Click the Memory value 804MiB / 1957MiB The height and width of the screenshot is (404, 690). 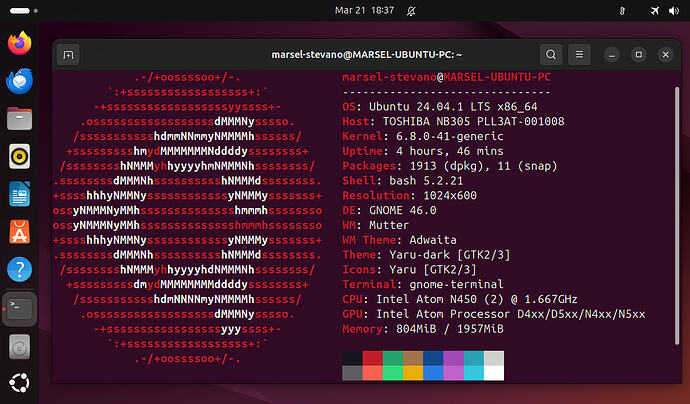[x=449, y=329]
